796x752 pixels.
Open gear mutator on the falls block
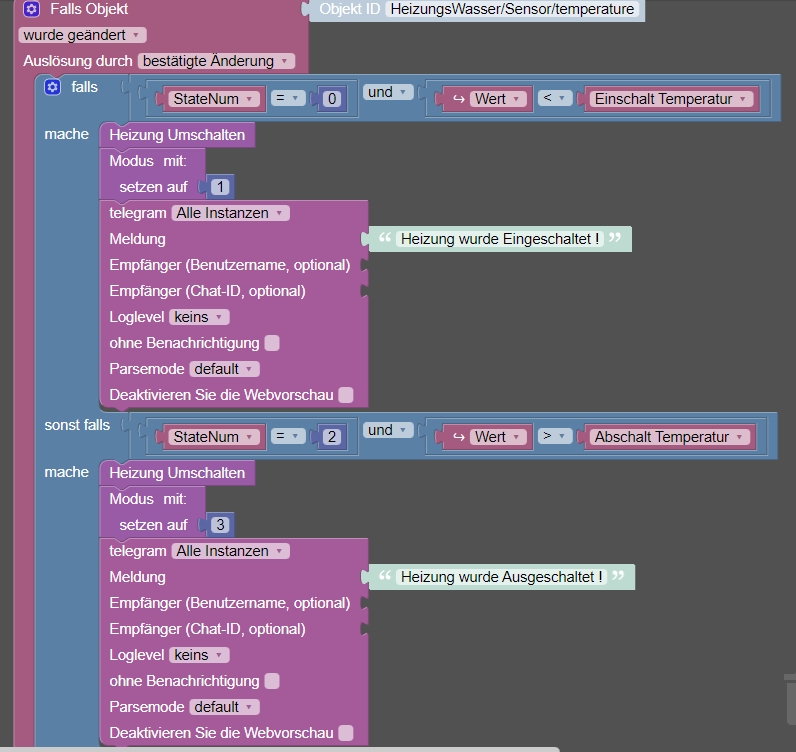click(x=52, y=87)
